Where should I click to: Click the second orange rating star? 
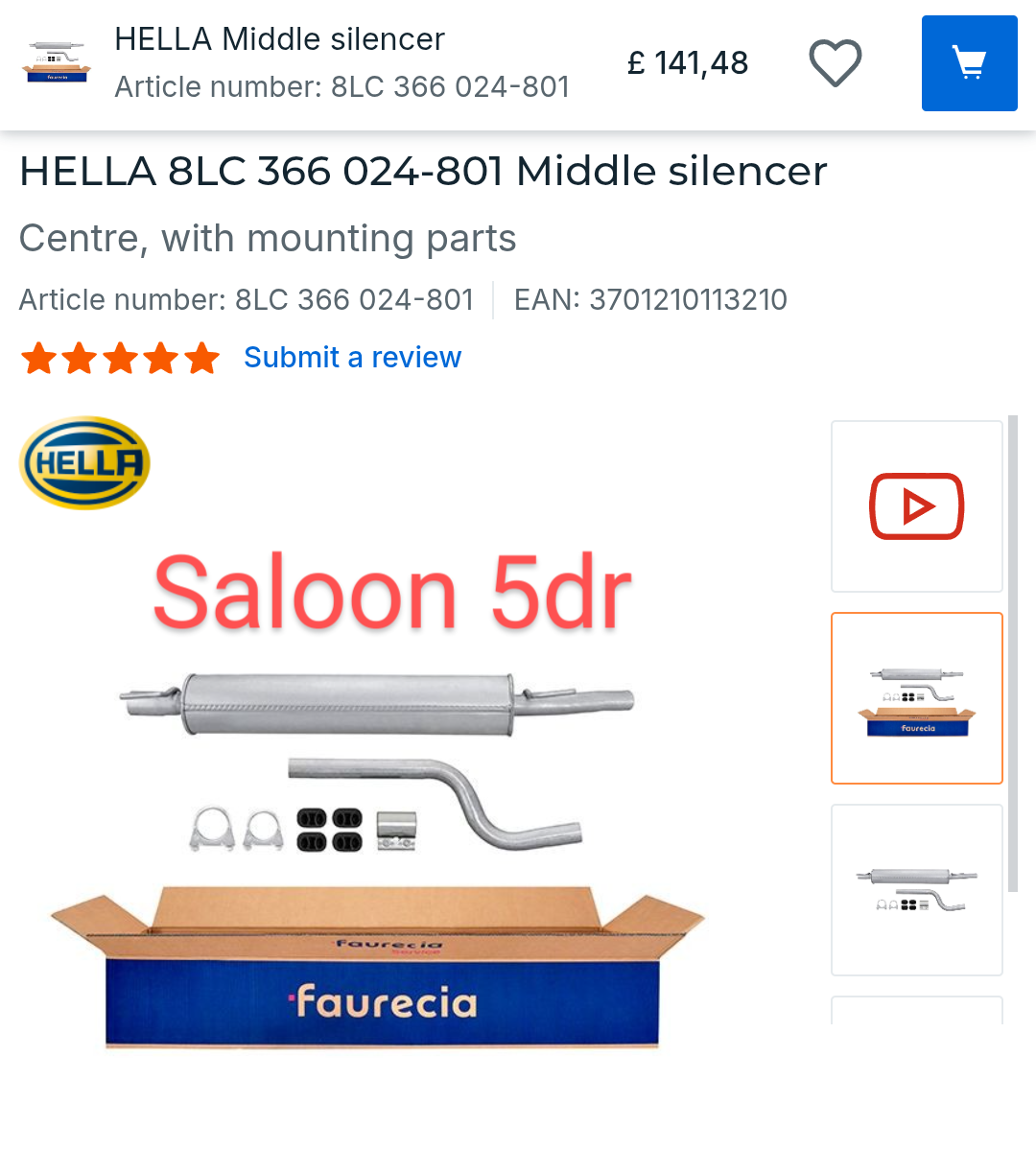[x=80, y=358]
